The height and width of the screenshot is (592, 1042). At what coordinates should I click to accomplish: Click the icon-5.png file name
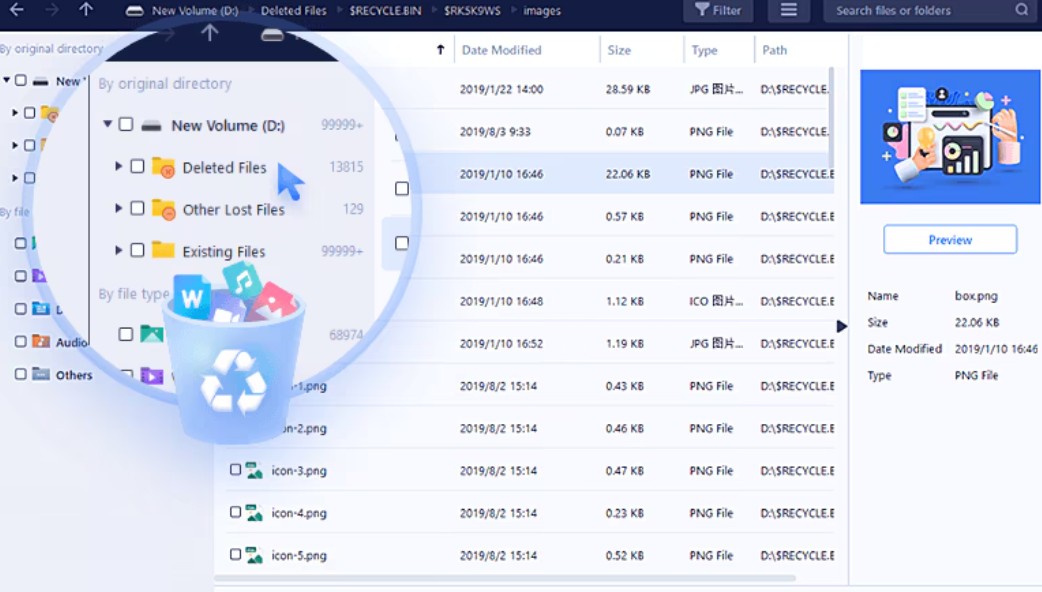298,555
